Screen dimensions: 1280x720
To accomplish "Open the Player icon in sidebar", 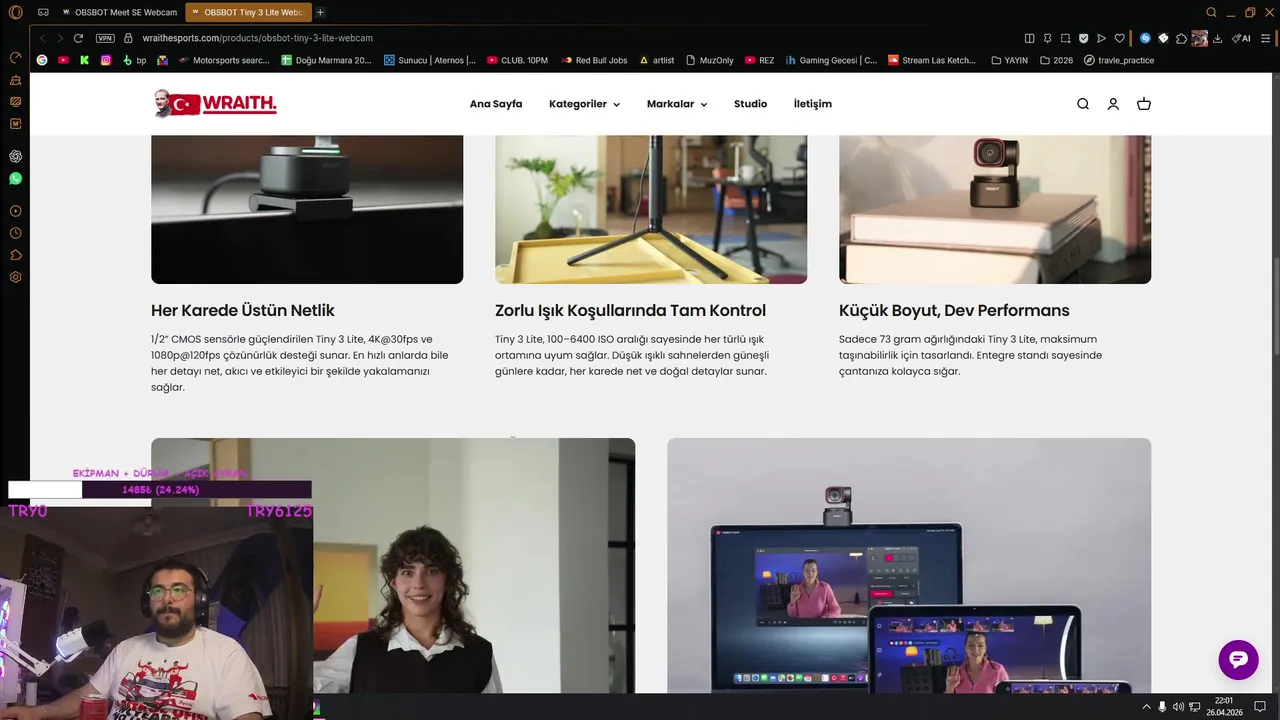I will [15, 211].
